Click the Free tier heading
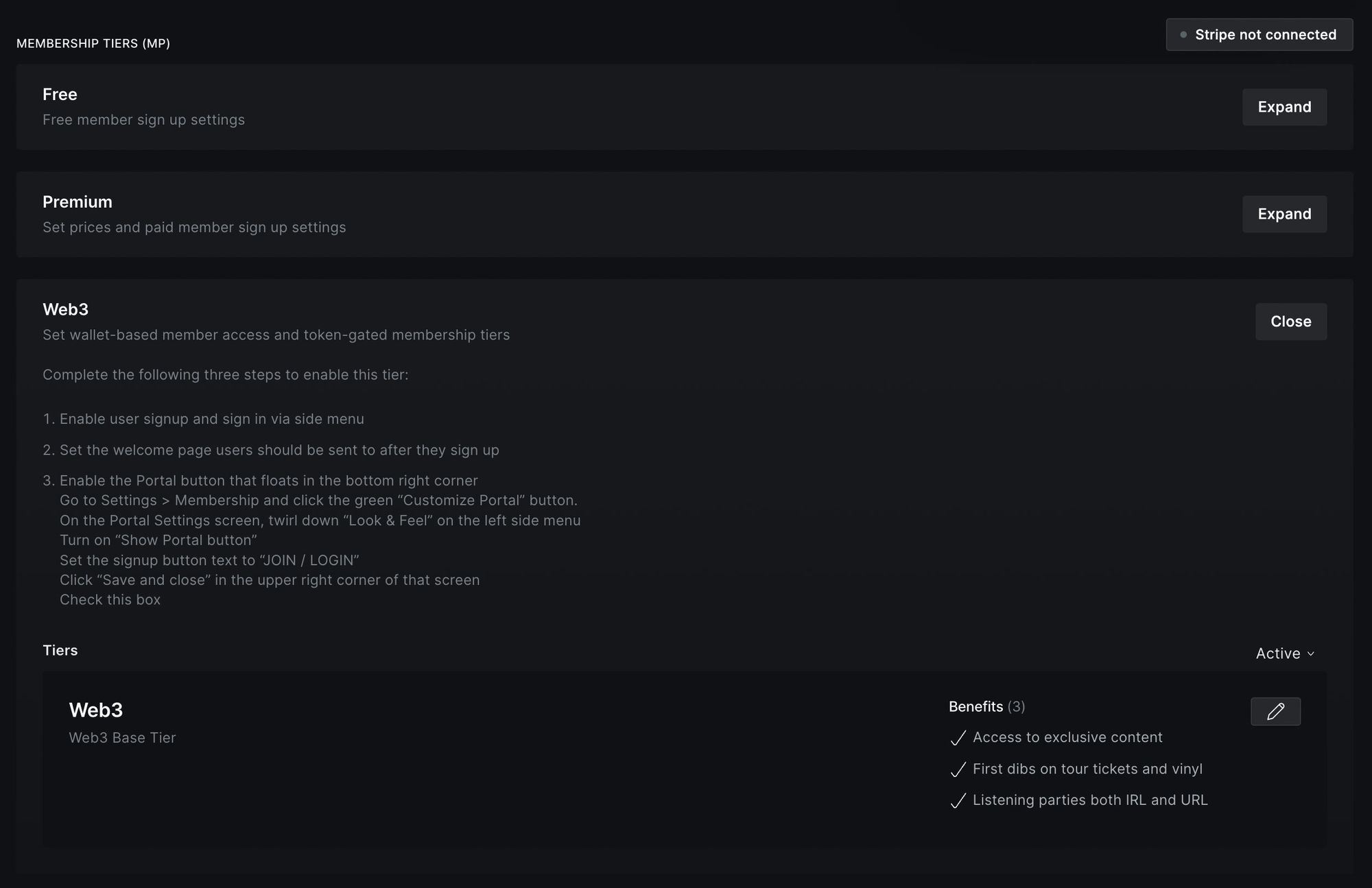 [60, 95]
